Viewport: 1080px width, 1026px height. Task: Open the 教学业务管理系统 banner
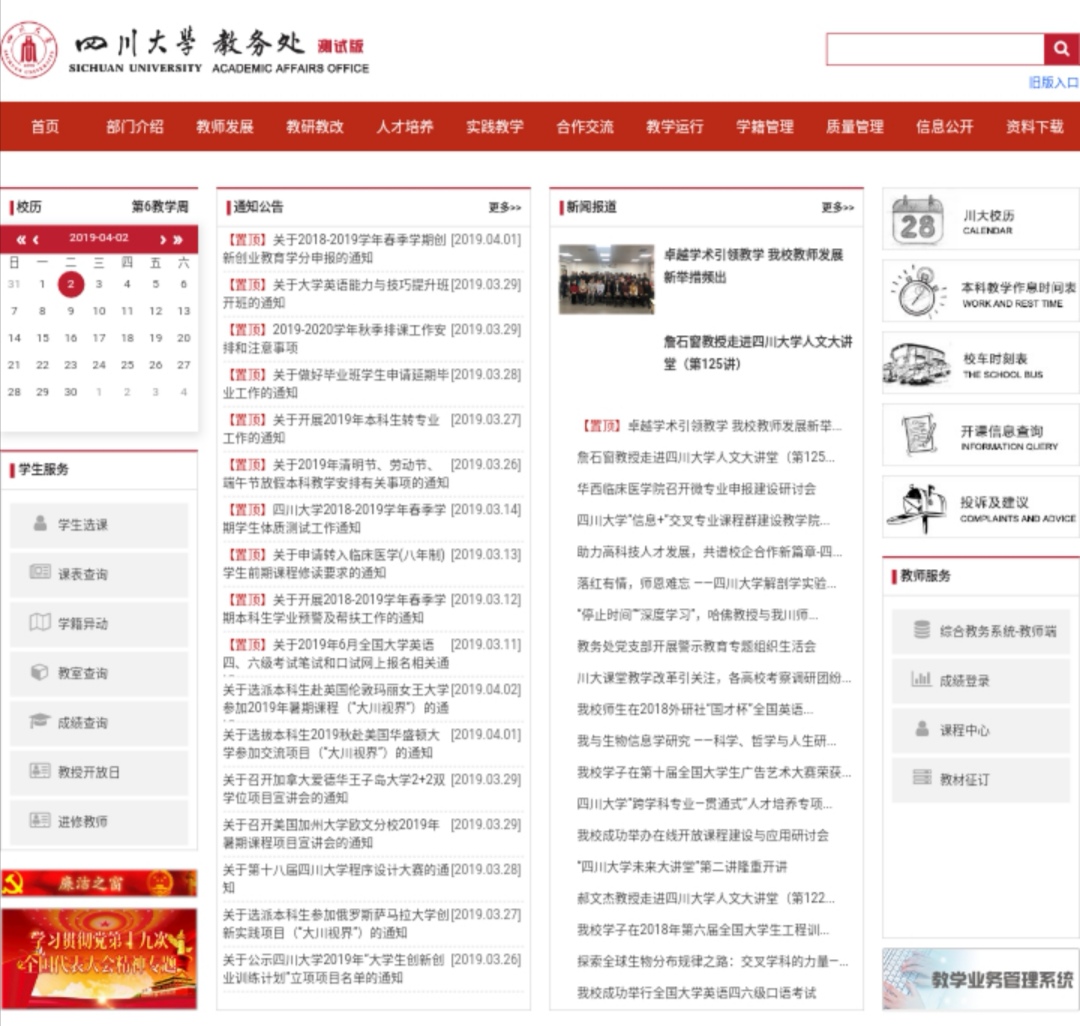(980, 979)
